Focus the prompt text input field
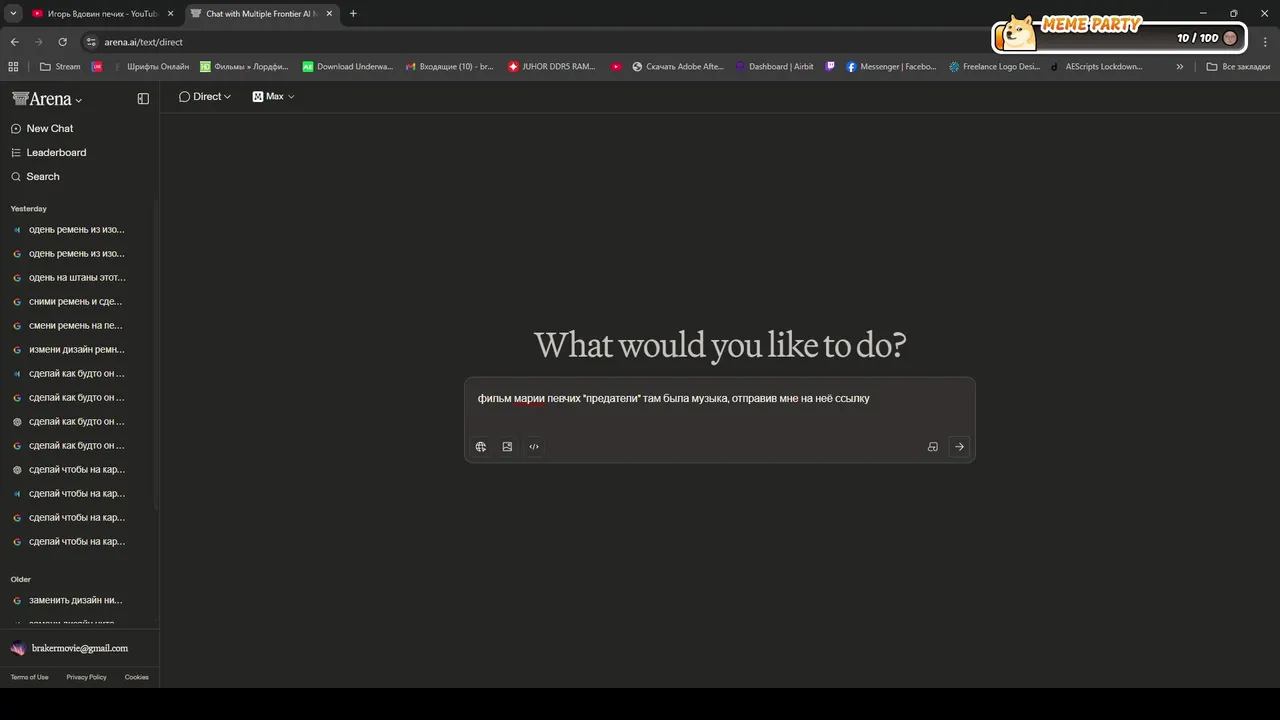This screenshot has width=1280, height=720. pyautogui.click(x=719, y=398)
